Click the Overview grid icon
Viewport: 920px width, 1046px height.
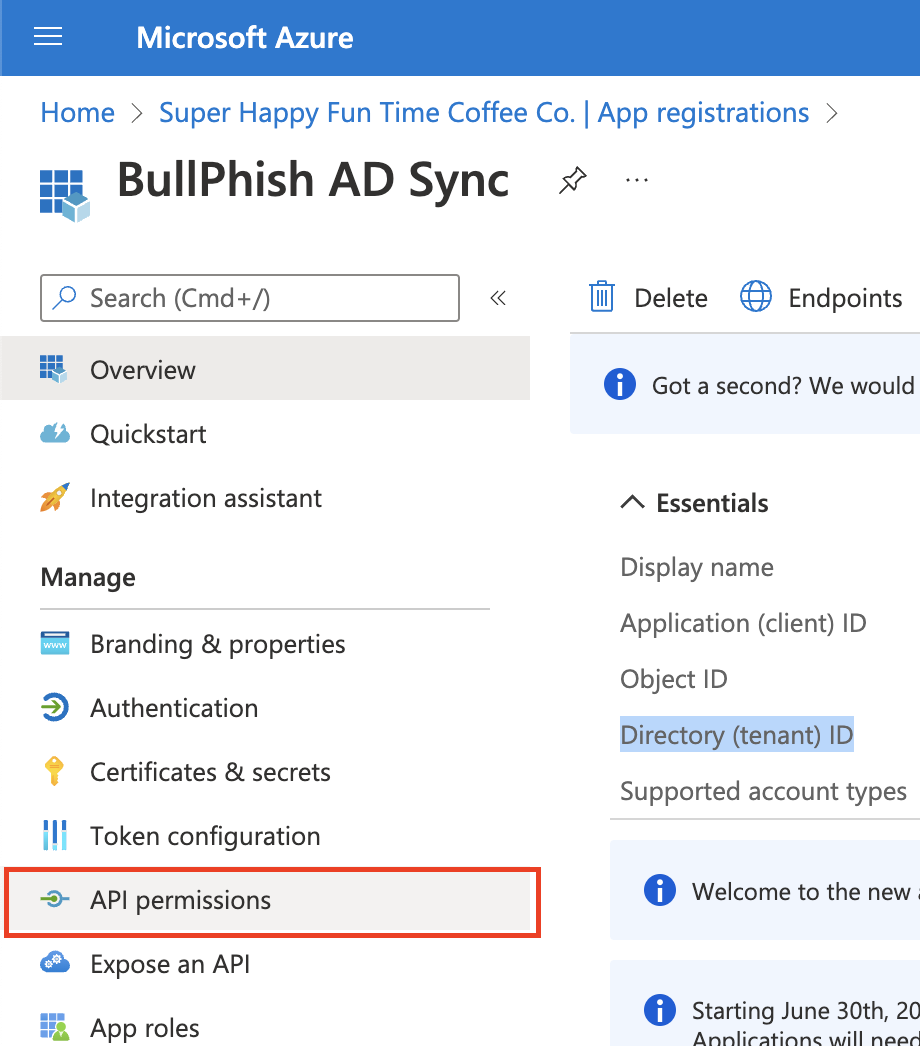[x=54, y=369]
